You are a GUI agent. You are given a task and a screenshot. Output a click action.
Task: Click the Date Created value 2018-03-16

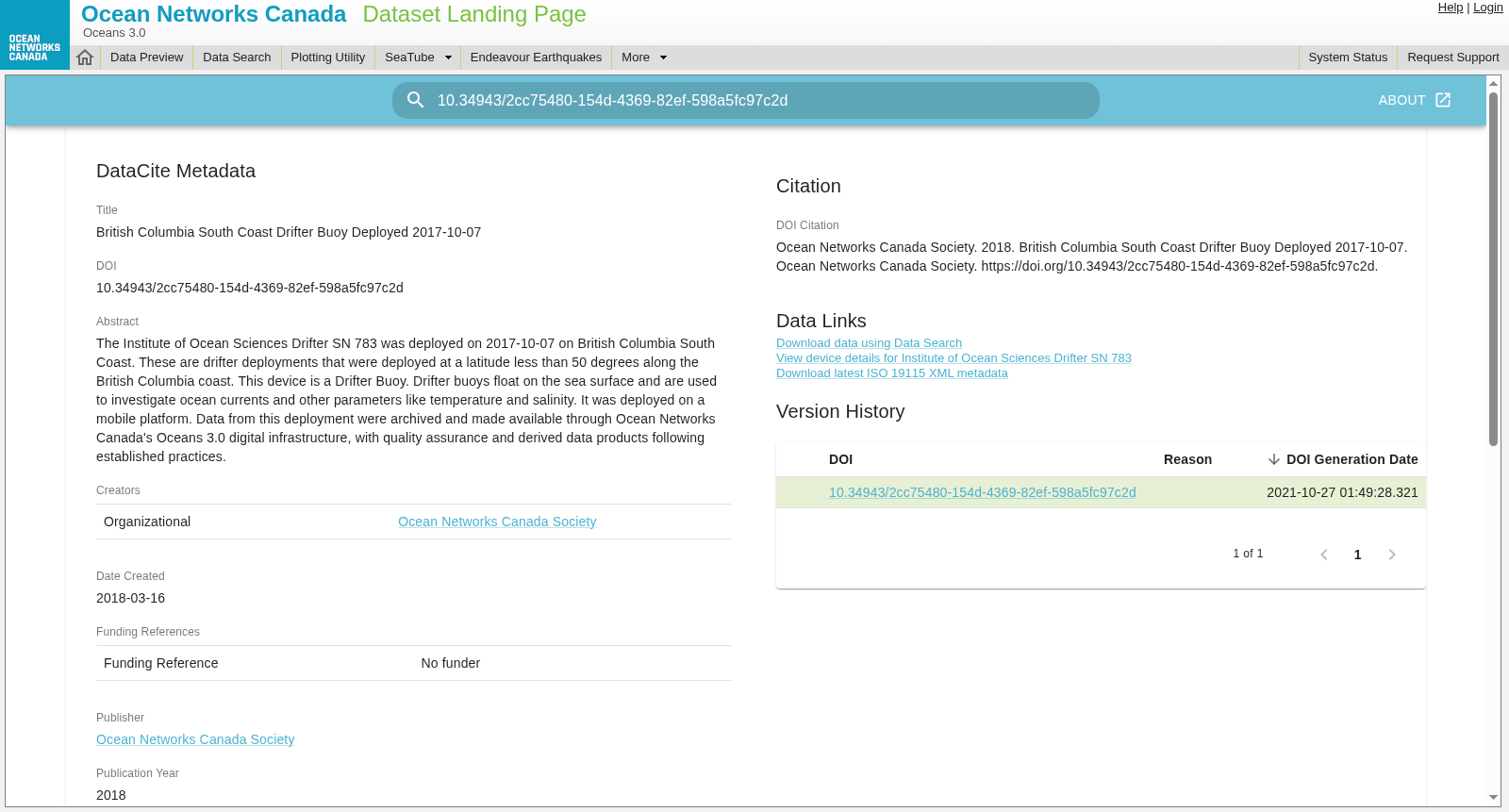pos(130,598)
